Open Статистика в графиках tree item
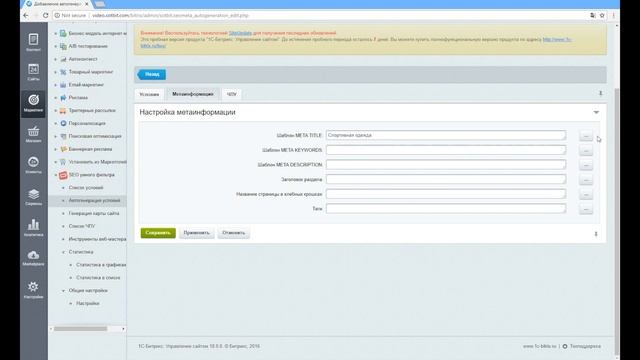640x360 pixels. (x=101, y=265)
